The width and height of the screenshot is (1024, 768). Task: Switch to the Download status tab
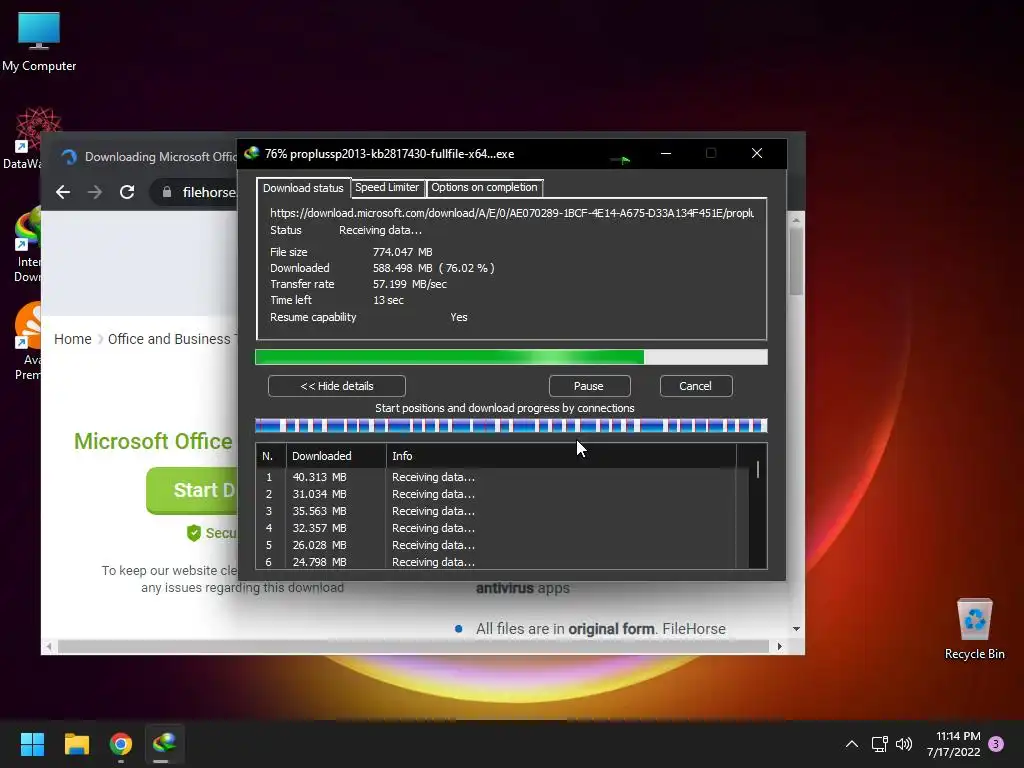[303, 188]
